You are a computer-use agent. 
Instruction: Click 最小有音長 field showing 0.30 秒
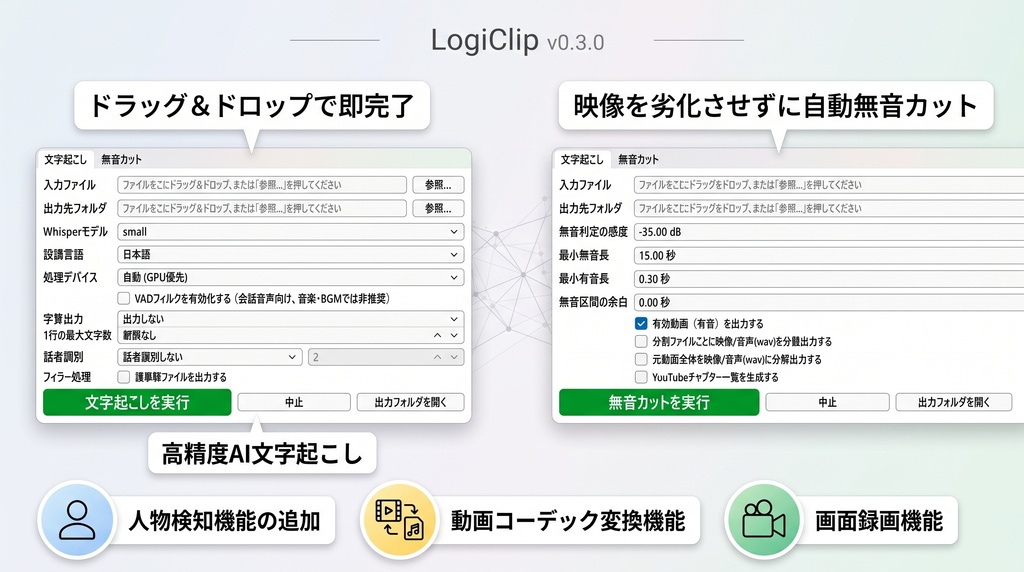(829, 279)
